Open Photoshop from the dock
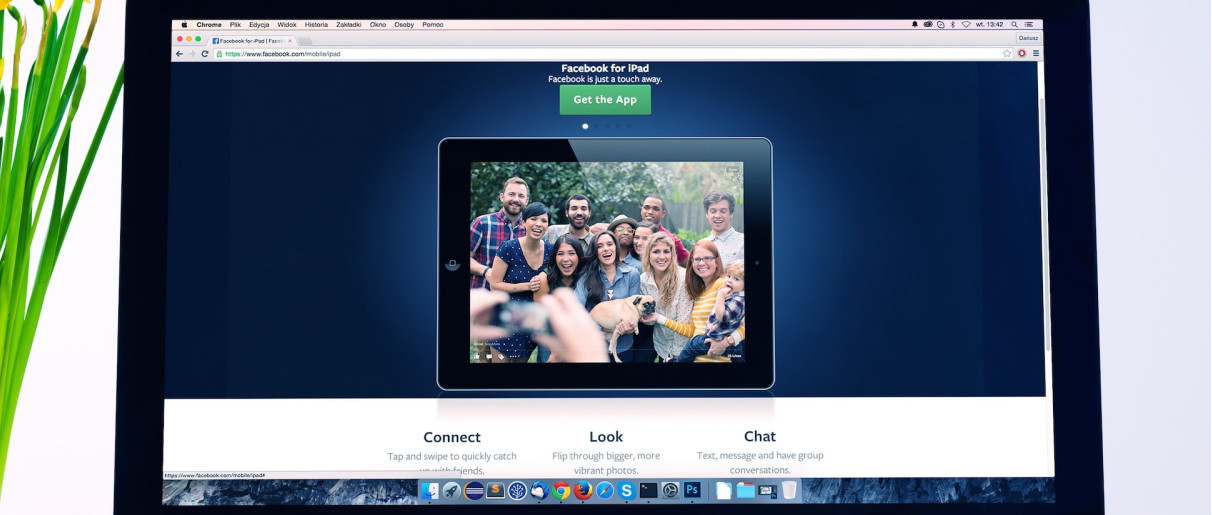 coord(692,490)
